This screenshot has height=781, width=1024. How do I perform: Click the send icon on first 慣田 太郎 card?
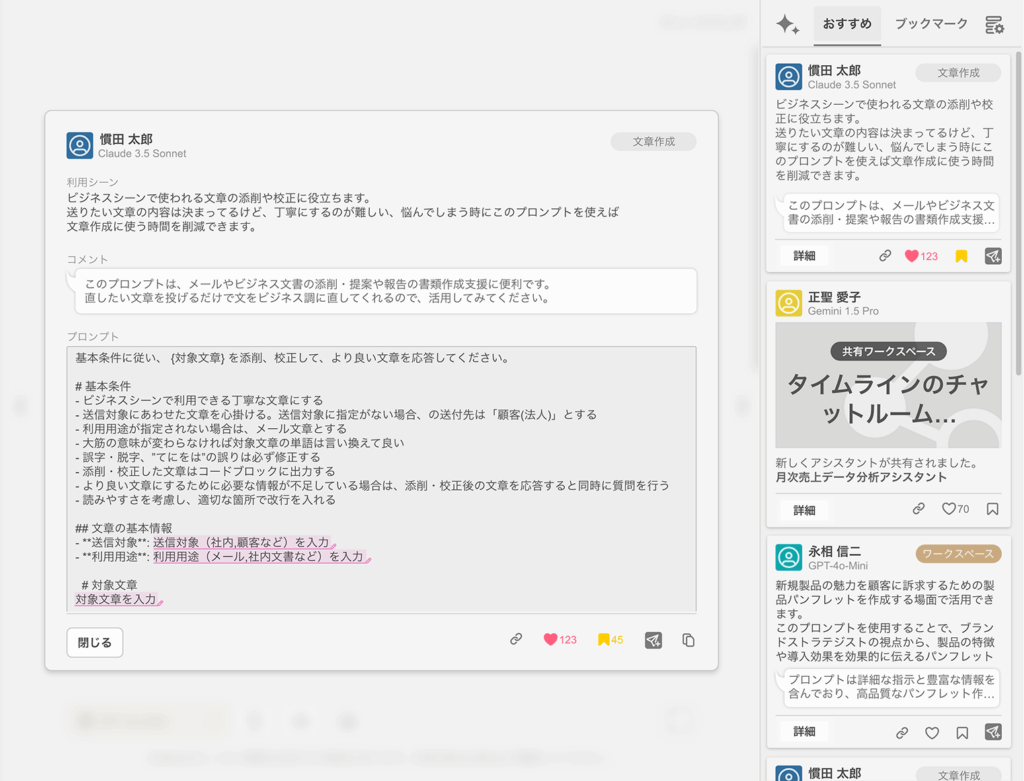point(992,256)
